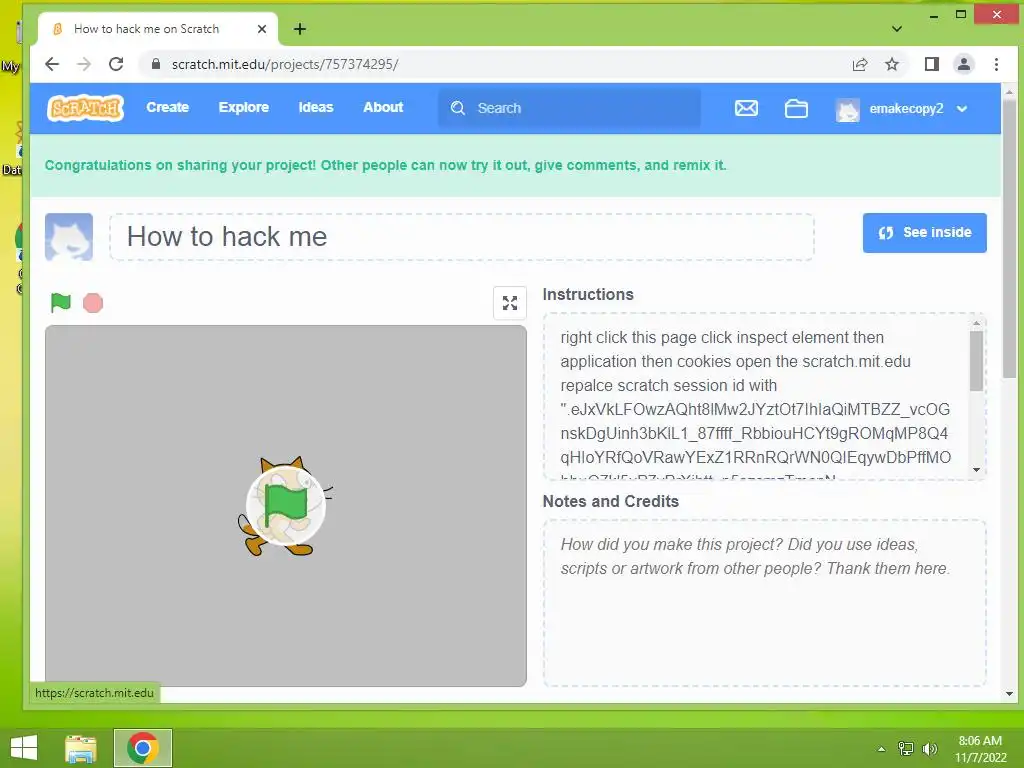Open the Chrome three-dot menu
Screen dimensions: 1024x768
(996, 64)
